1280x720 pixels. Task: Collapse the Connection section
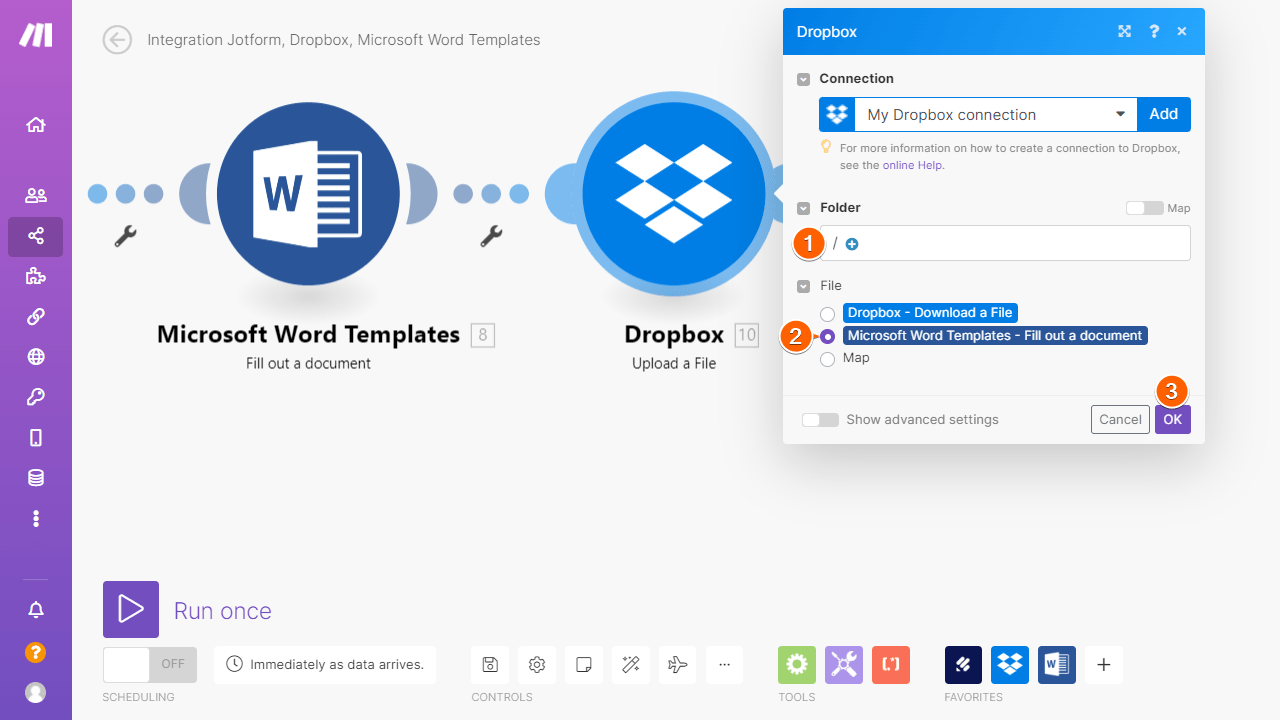(x=804, y=79)
